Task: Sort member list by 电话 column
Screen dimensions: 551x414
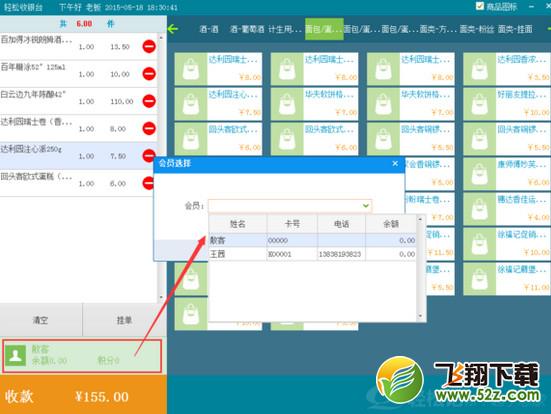Action: pos(342,224)
